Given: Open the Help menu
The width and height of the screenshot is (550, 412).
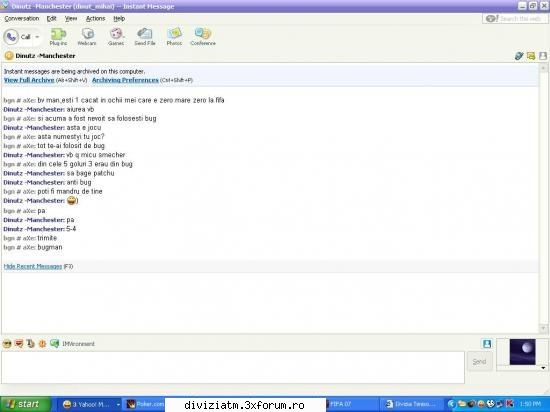Looking at the screenshot, I should (119, 19).
